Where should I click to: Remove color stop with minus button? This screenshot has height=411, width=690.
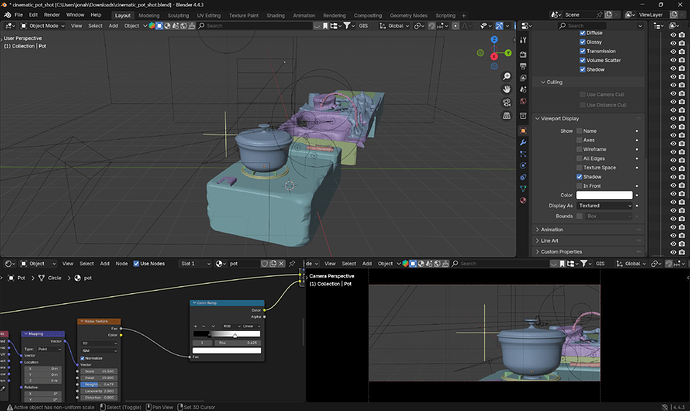tap(203, 326)
